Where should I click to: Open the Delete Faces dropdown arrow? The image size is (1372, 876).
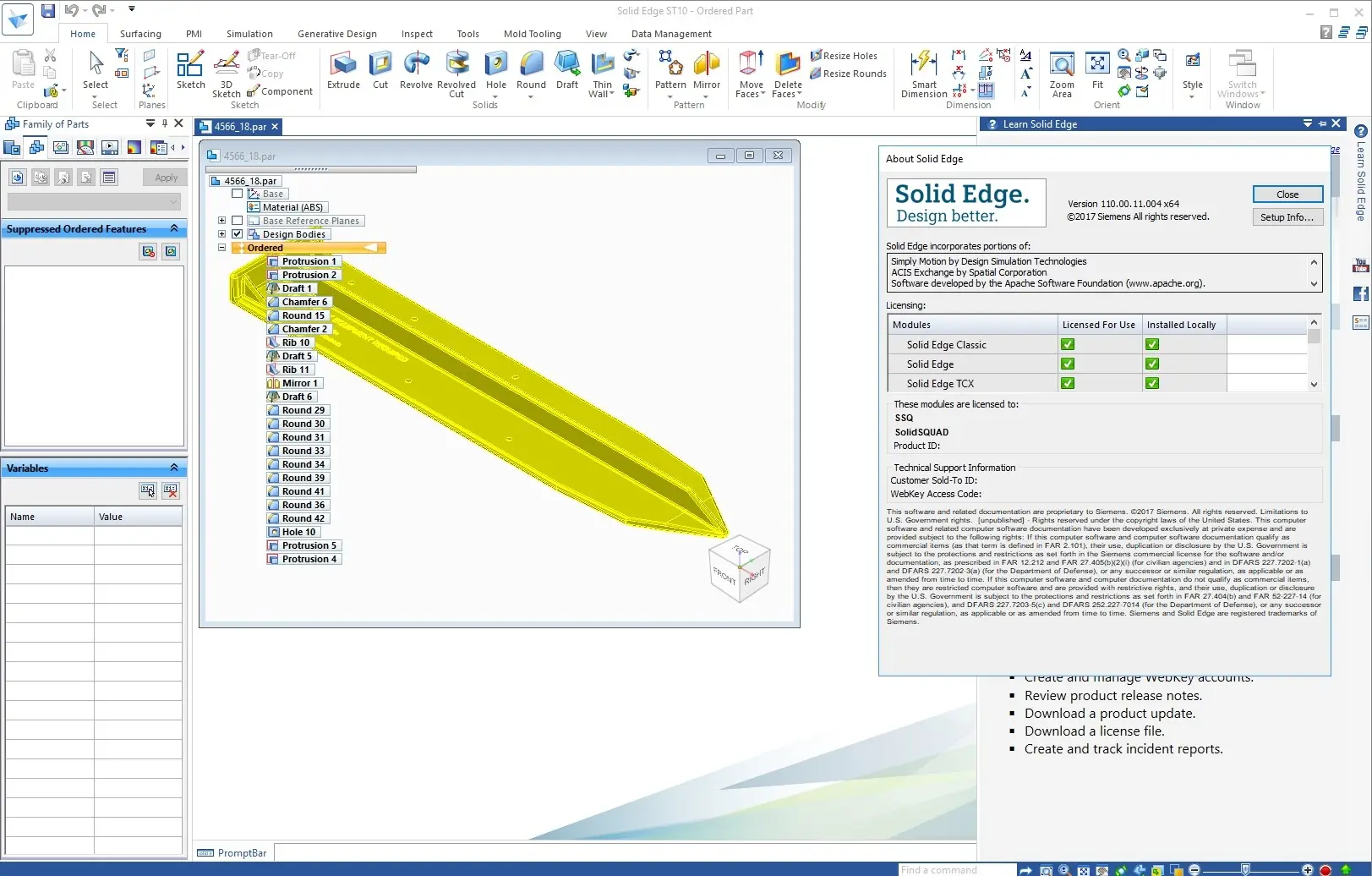click(x=799, y=94)
